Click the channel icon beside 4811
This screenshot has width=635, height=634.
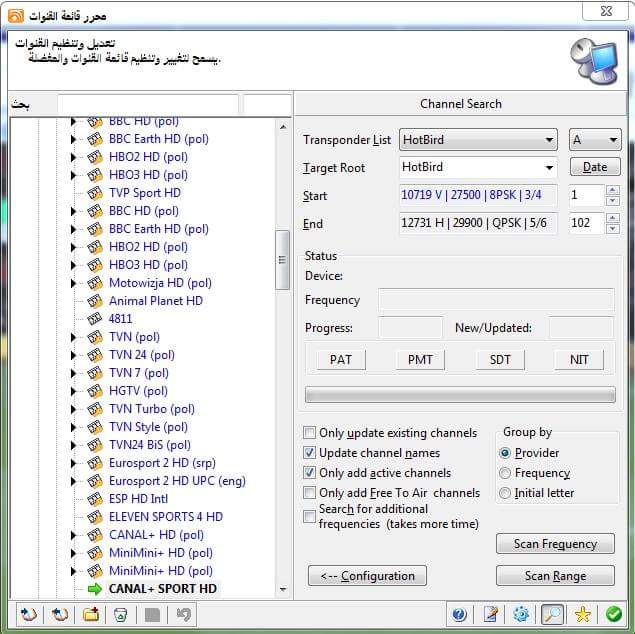(95, 319)
